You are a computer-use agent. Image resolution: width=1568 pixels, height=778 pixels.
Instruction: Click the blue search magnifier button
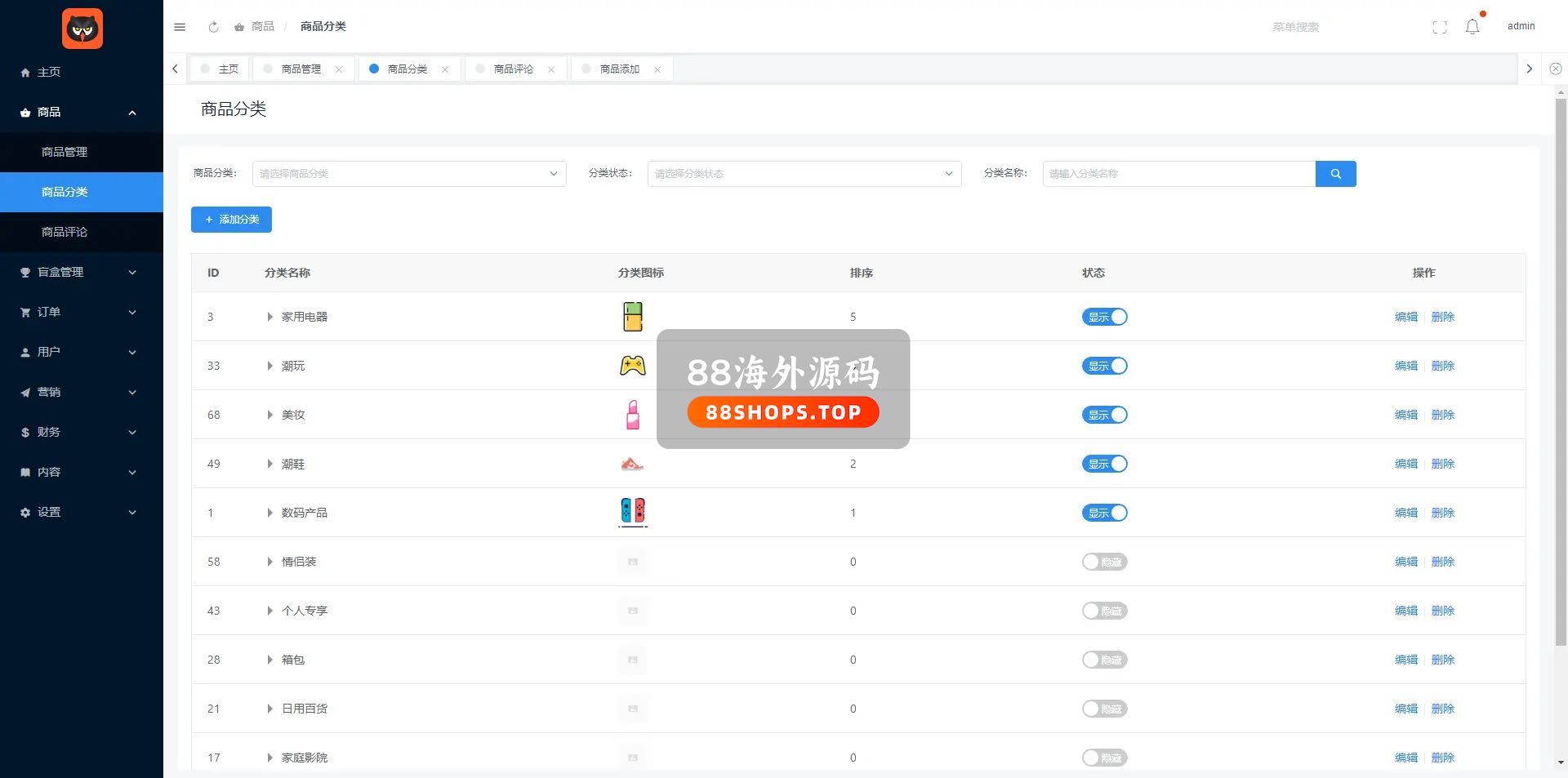(x=1335, y=174)
